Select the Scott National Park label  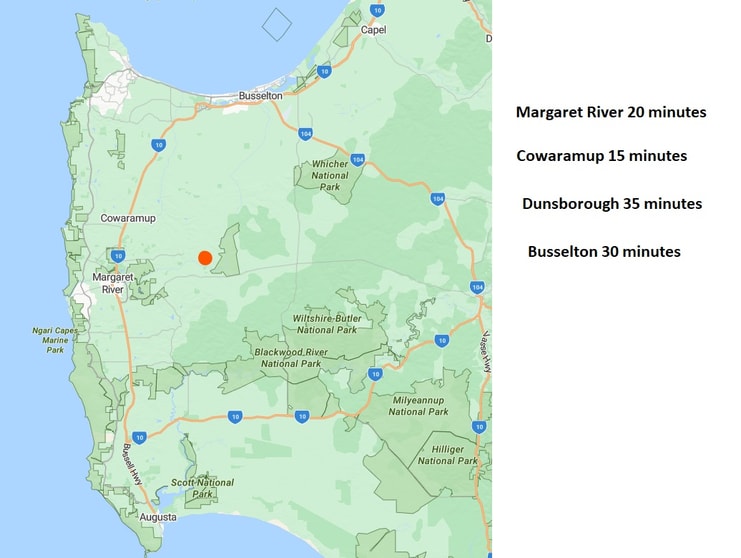202,488
